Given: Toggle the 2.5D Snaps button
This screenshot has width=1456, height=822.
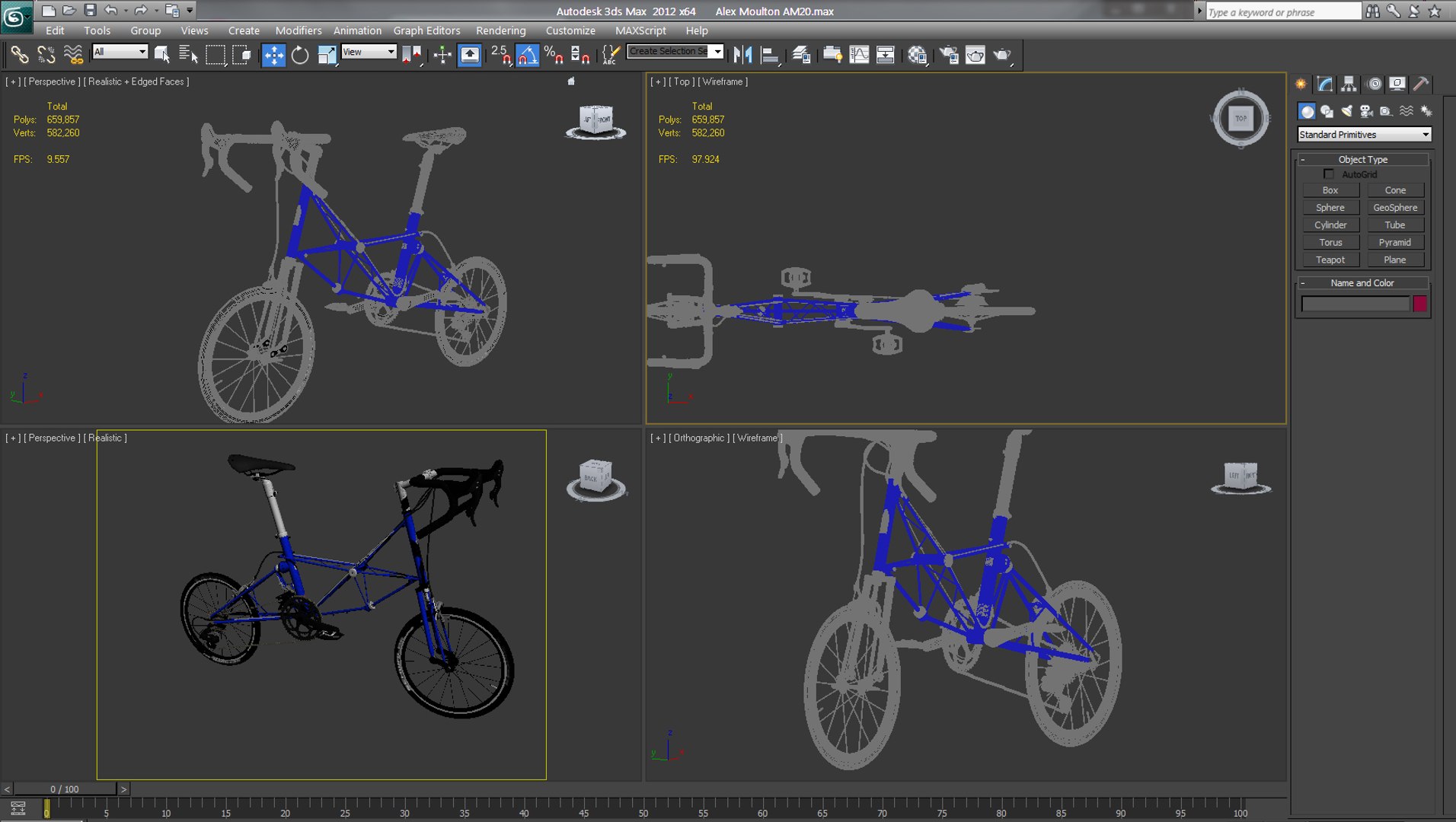Looking at the screenshot, I should 500,55.
